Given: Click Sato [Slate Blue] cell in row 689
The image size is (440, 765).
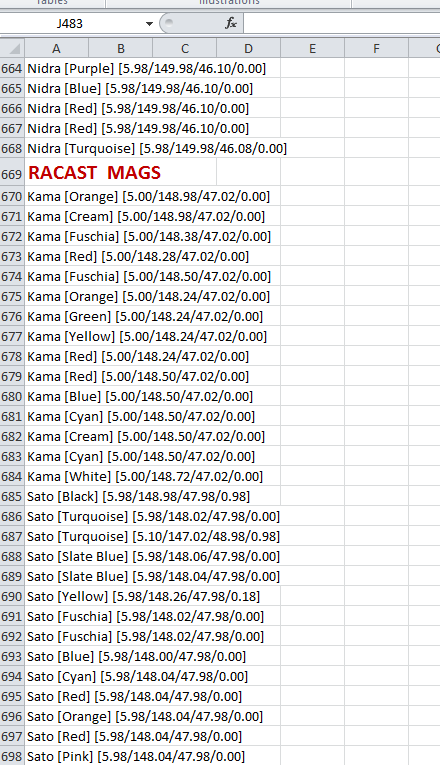Looking at the screenshot, I should (154, 577).
